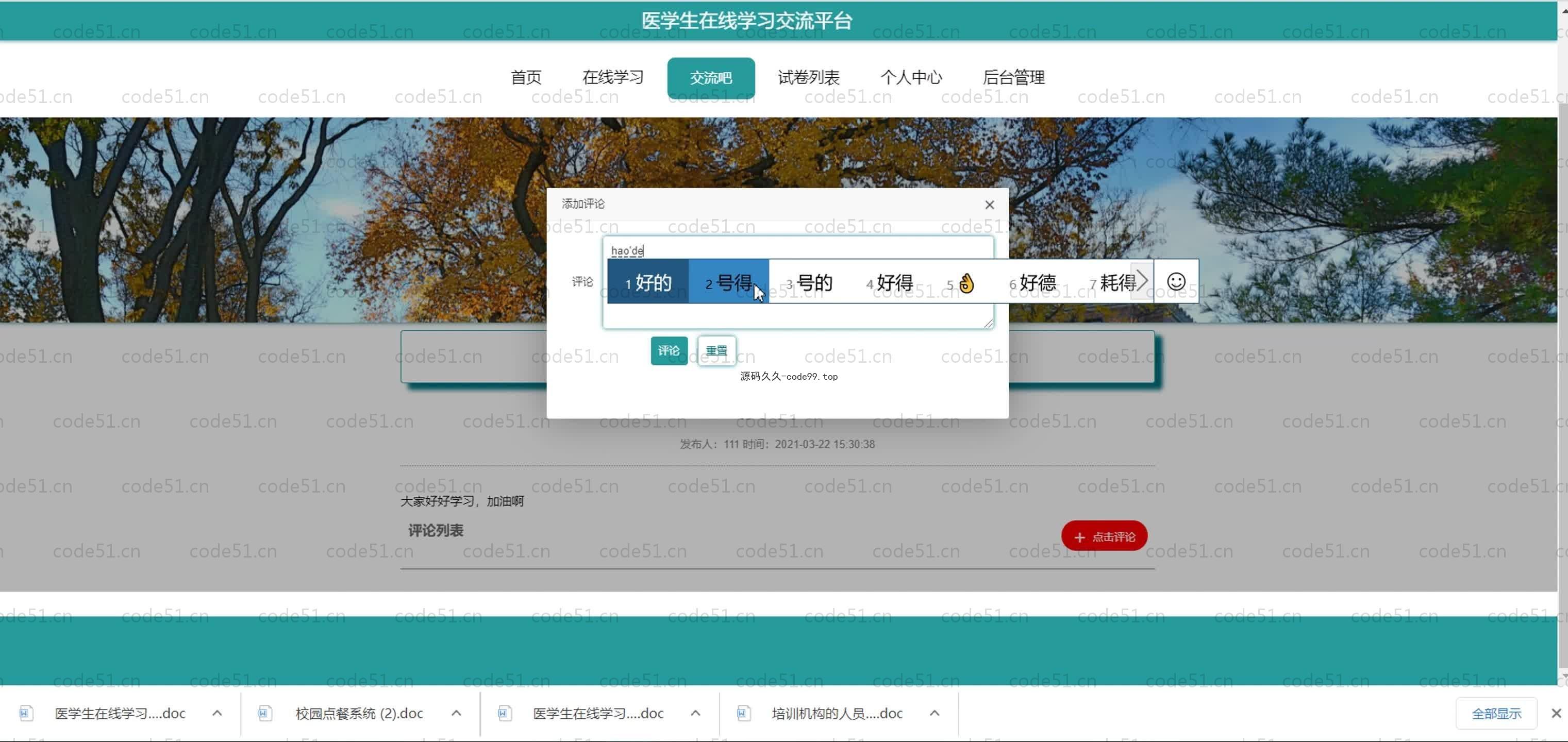Viewport: 1568px width, 742px height.
Task: Open 试卷列表 nav item
Action: (808, 77)
